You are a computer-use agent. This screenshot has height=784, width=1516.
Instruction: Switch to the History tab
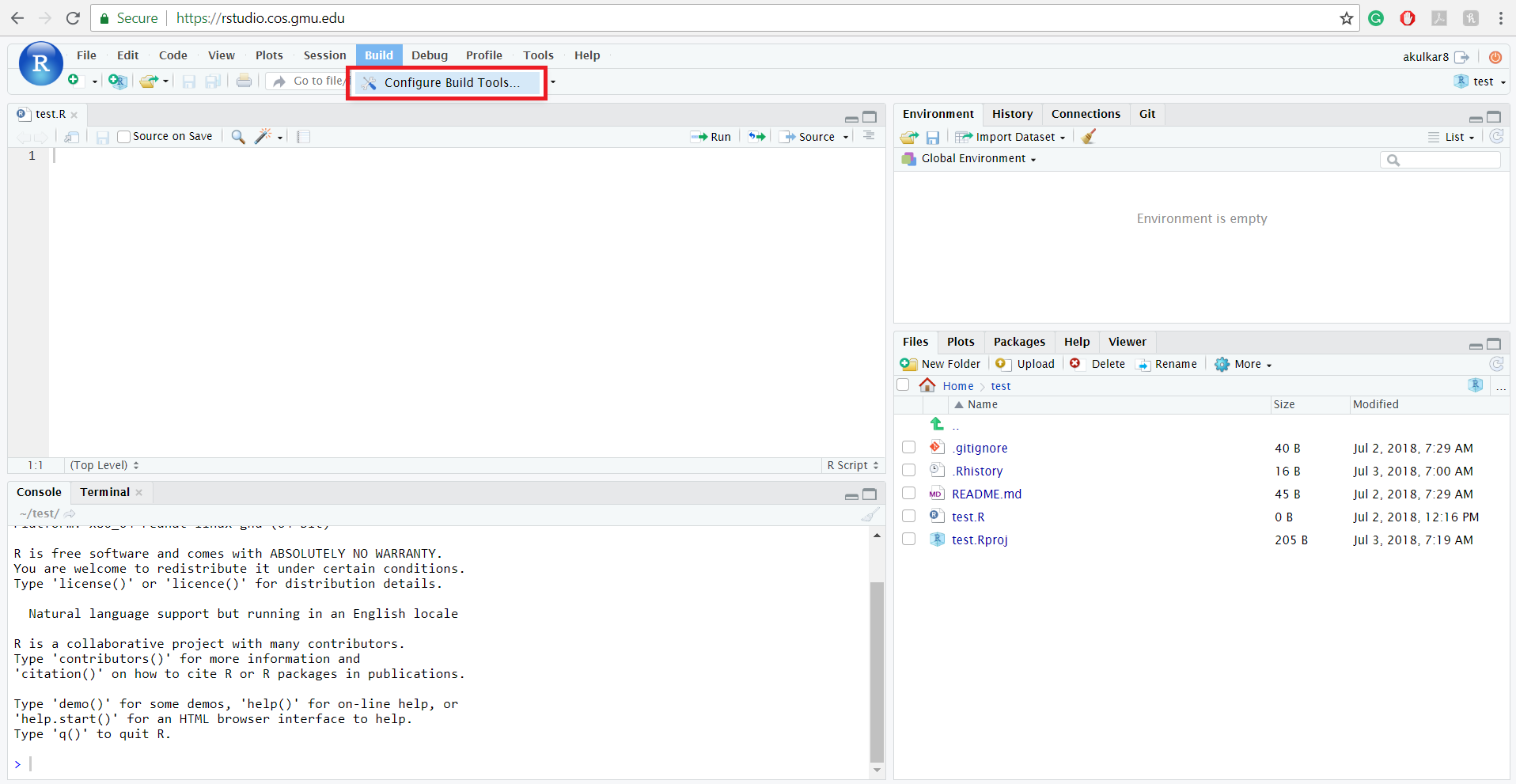coord(1012,114)
